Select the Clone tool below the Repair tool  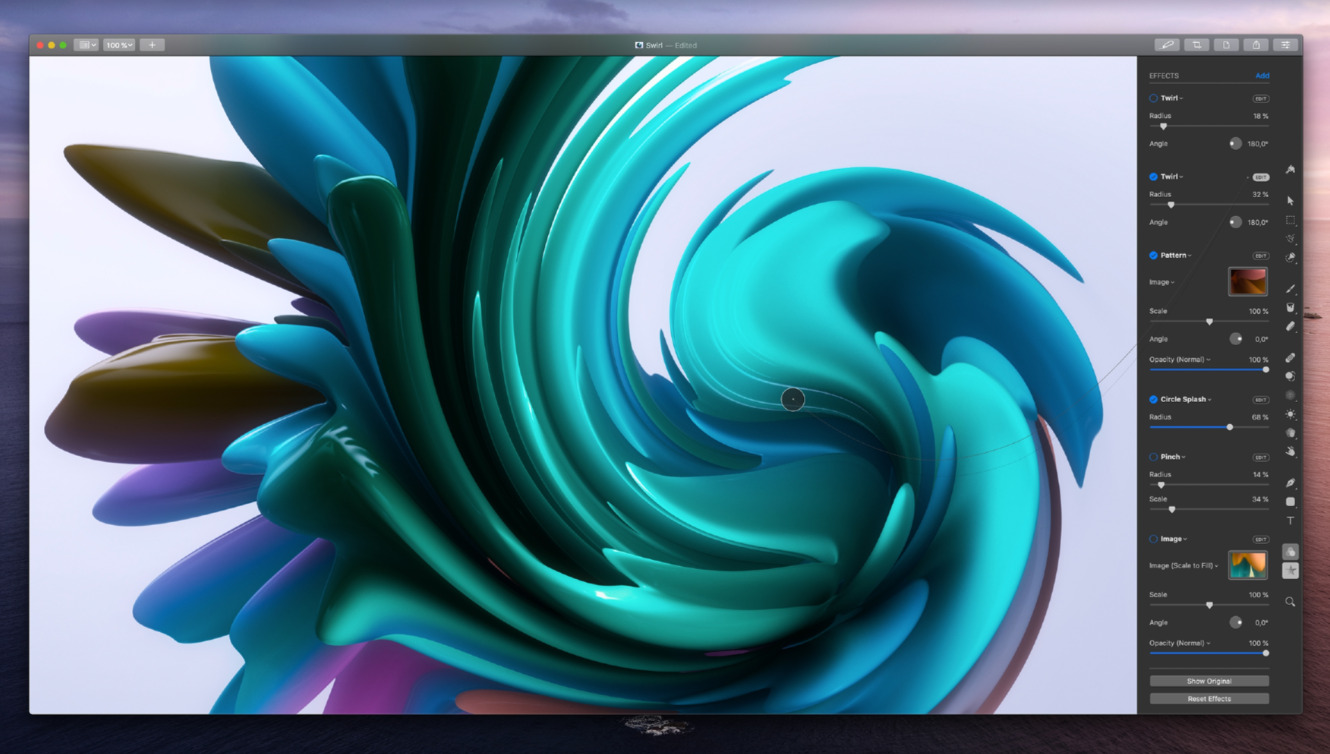click(x=1290, y=376)
